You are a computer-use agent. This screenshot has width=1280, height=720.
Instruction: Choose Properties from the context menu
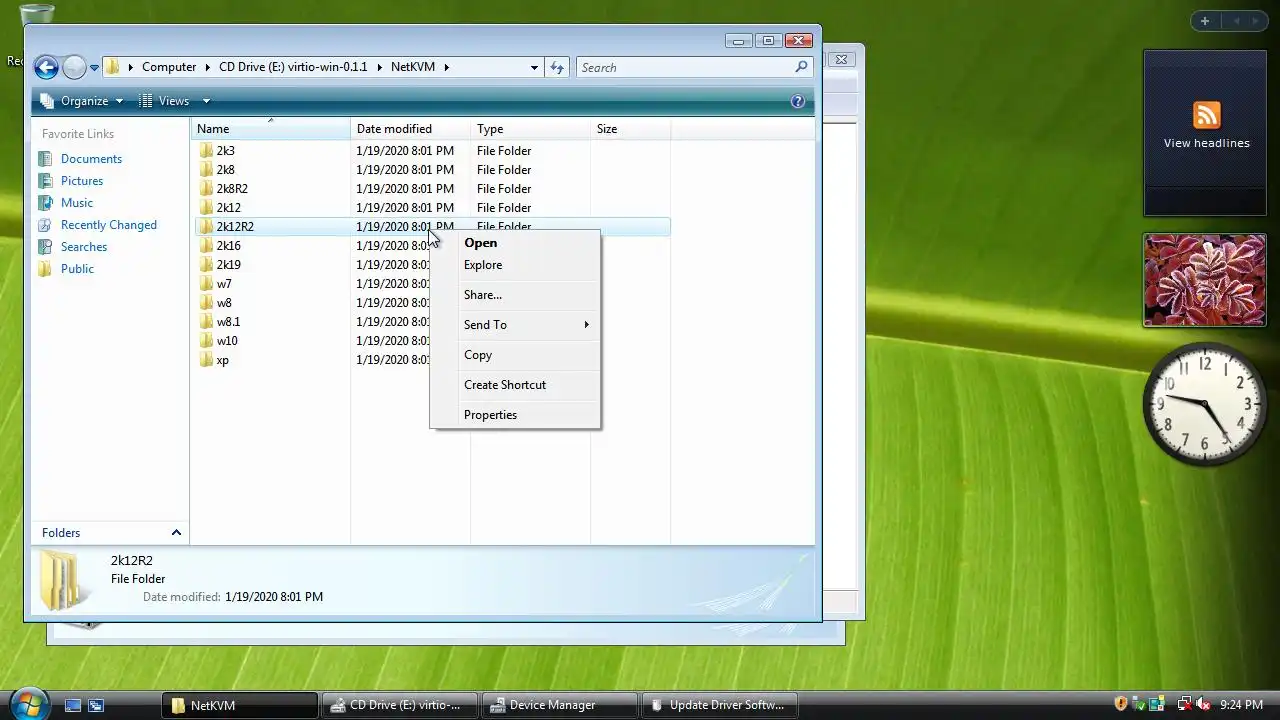pyautogui.click(x=515, y=415)
